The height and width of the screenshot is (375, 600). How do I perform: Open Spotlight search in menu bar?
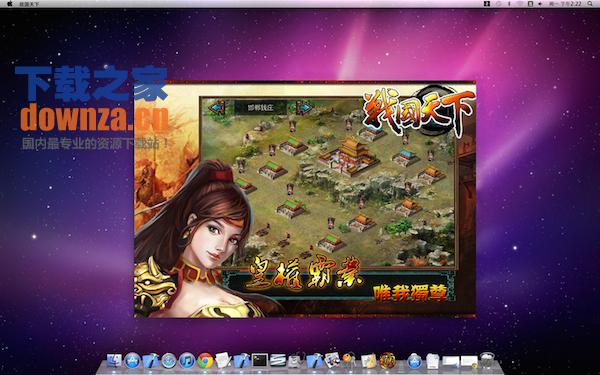coord(590,4)
